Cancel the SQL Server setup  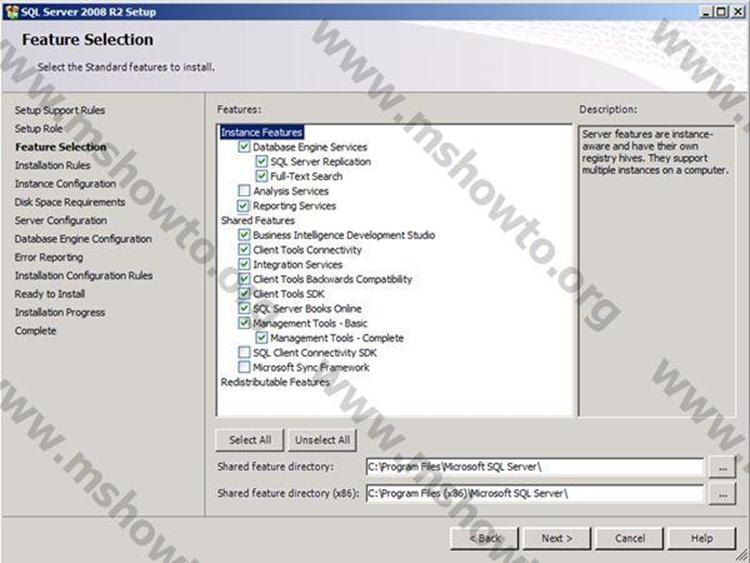(x=629, y=539)
